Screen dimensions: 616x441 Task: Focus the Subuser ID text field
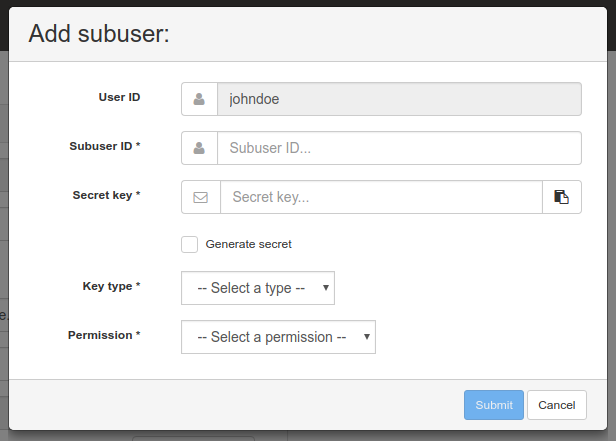point(398,148)
